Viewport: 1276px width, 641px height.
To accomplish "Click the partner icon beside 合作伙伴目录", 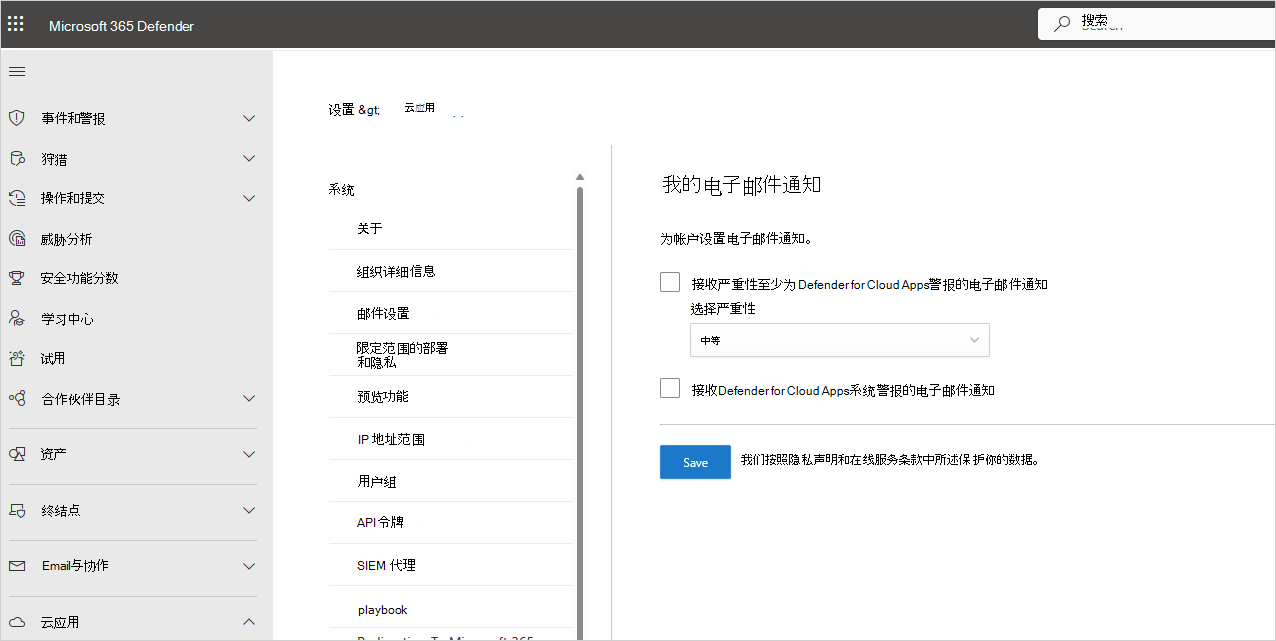I will tap(16, 399).
